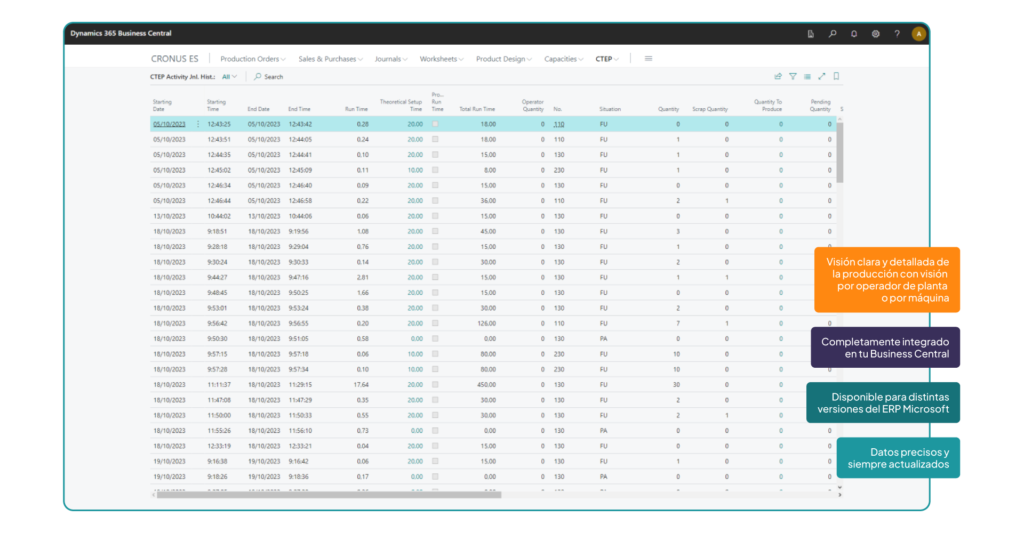Open the document icon in top bar

point(810,34)
